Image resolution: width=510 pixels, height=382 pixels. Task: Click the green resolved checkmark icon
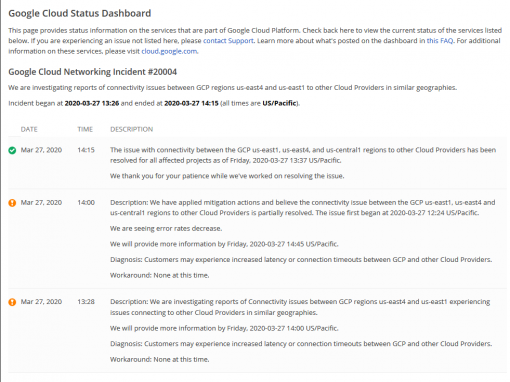tap(12, 151)
